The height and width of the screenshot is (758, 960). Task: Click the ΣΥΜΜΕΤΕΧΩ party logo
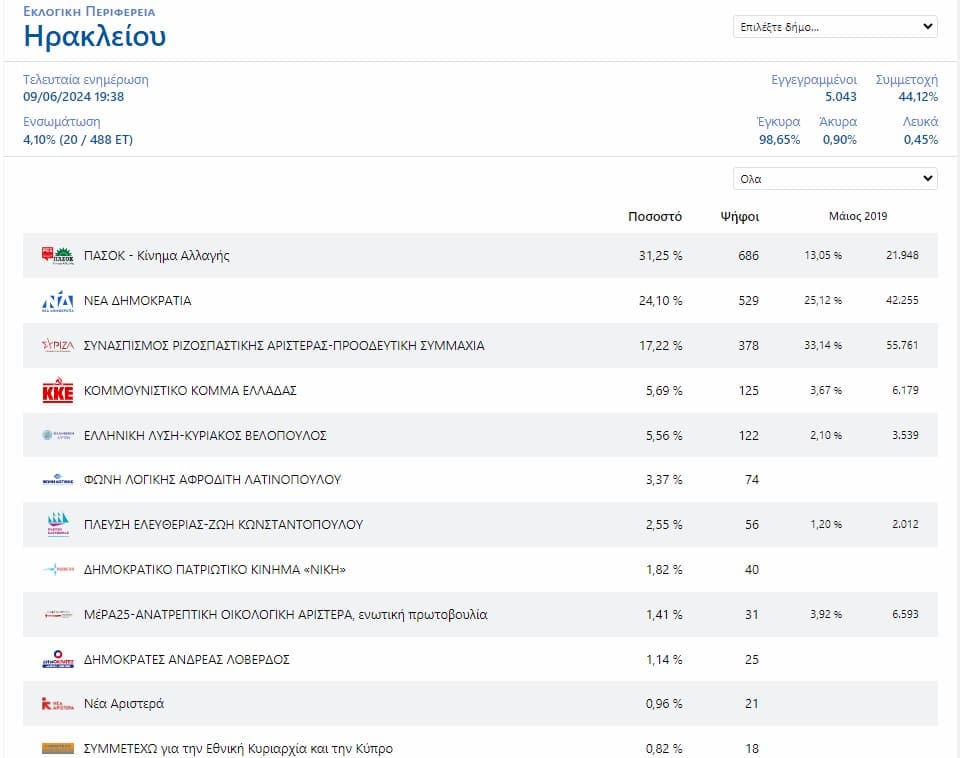(x=58, y=748)
